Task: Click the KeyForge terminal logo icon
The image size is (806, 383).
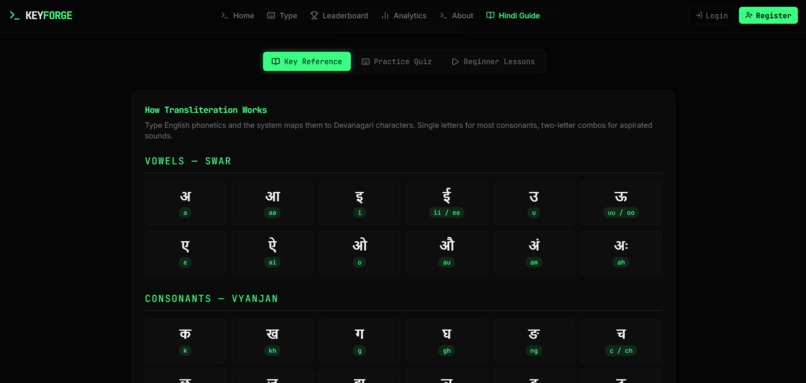Action: coord(14,15)
